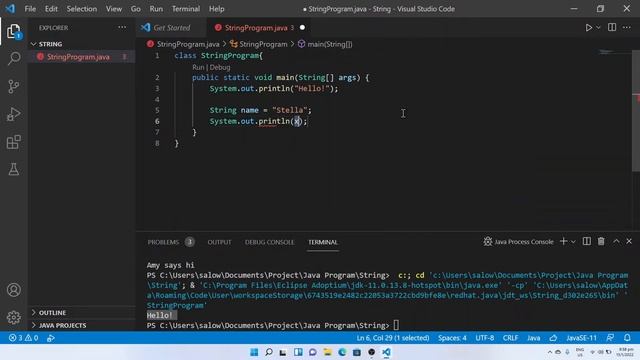
Task: Change file encoding UTF-8
Action: click(484, 338)
